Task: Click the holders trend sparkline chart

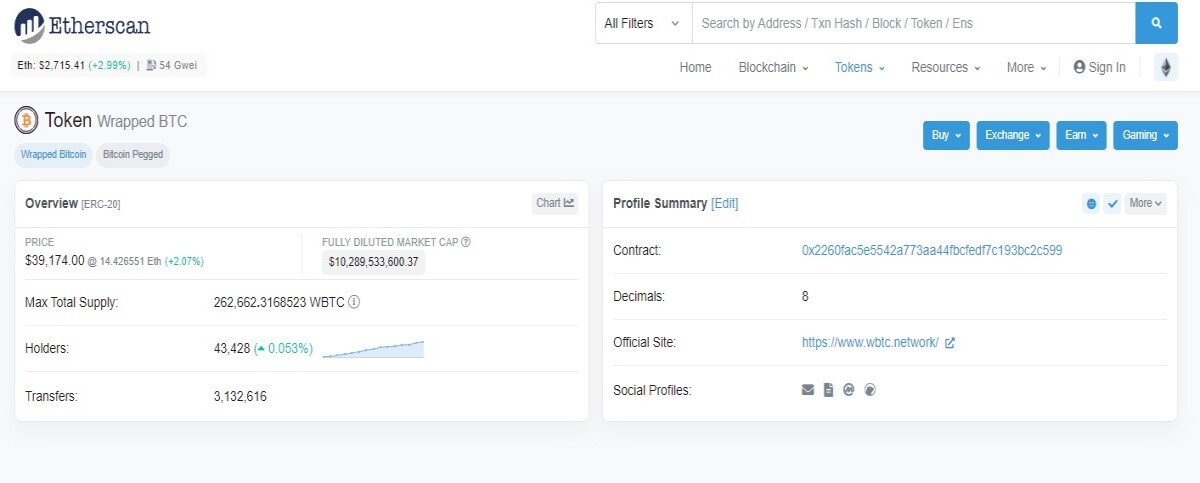Action: 373,349
